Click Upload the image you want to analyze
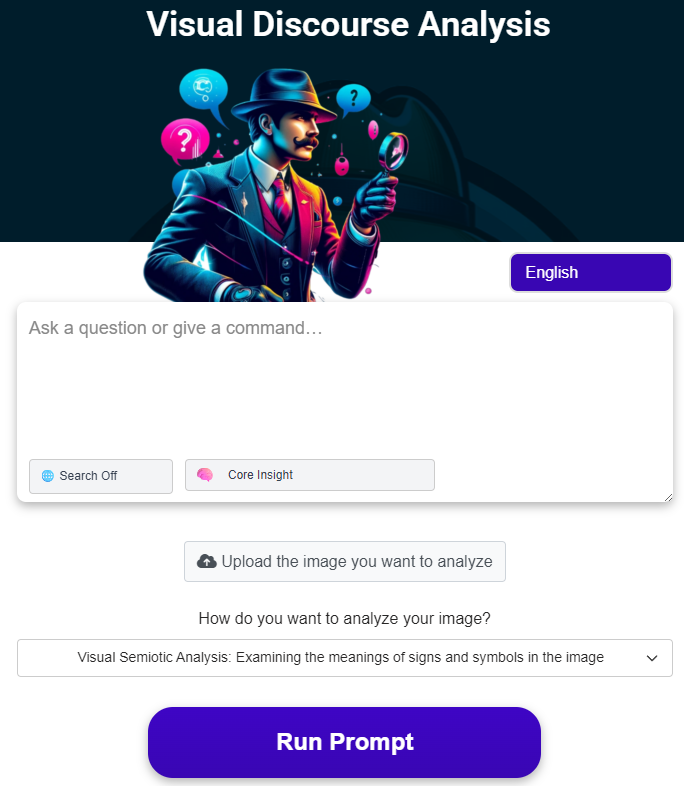Screen dimensions: 684x786 345,561
